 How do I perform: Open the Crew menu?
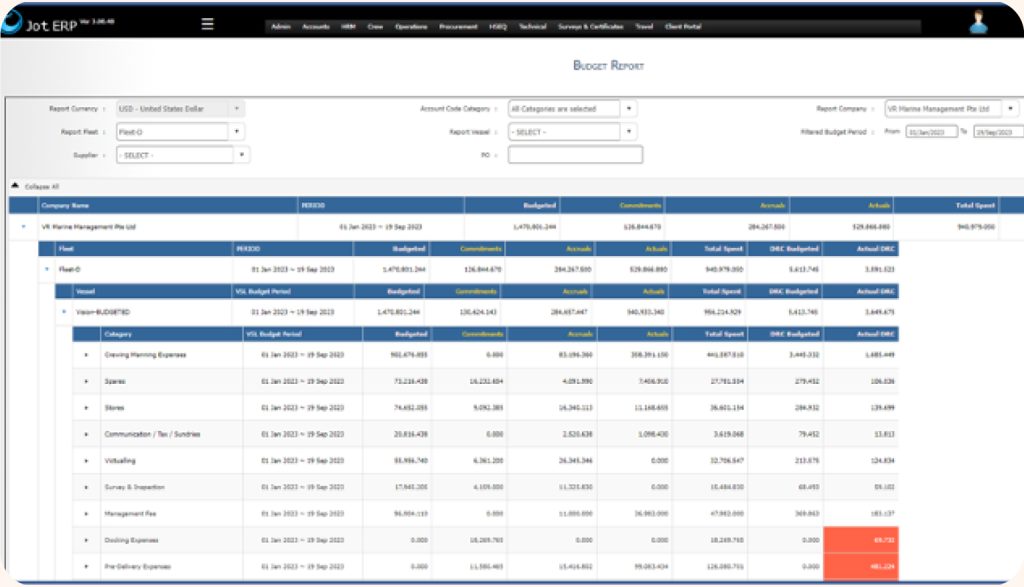(x=376, y=27)
